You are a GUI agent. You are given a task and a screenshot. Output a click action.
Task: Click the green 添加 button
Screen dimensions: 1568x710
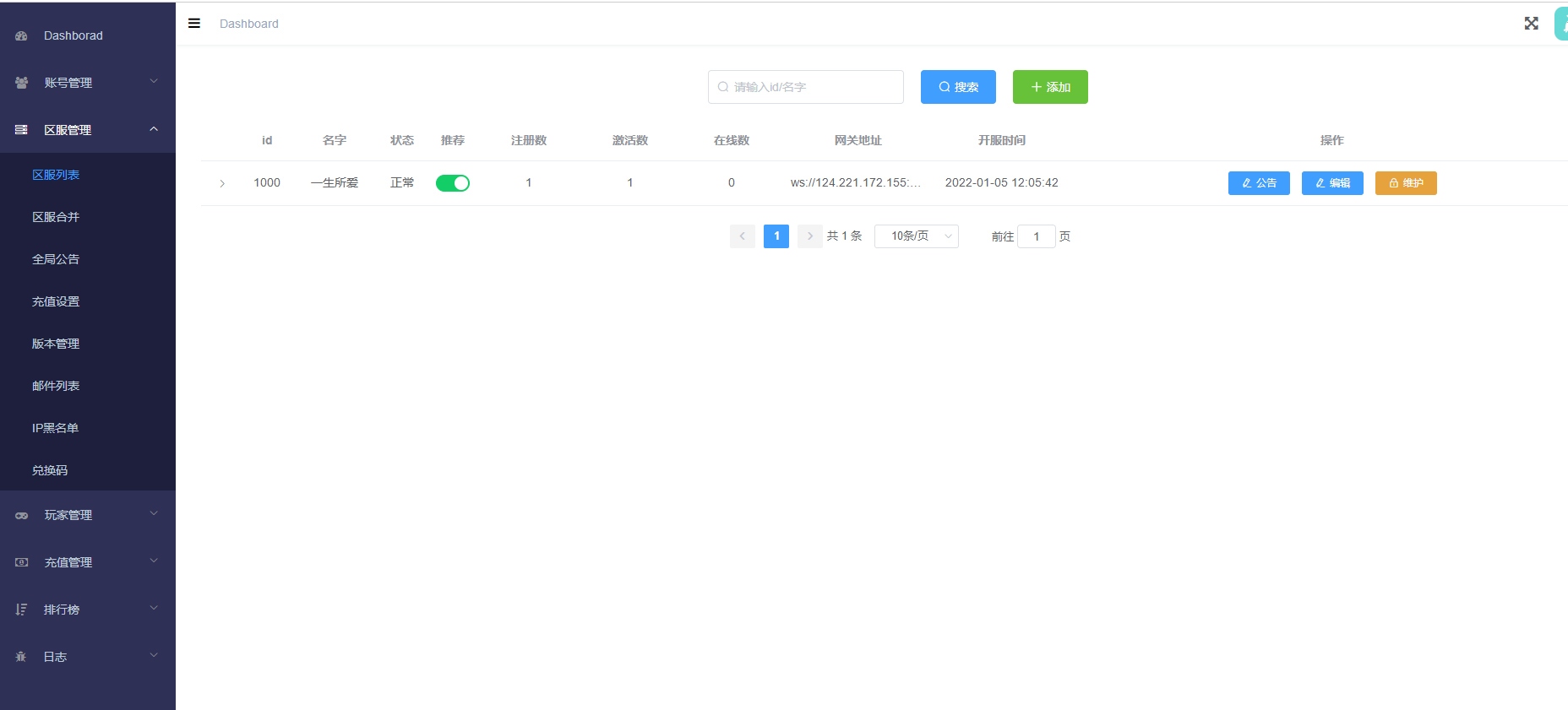pyautogui.click(x=1050, y=87)
